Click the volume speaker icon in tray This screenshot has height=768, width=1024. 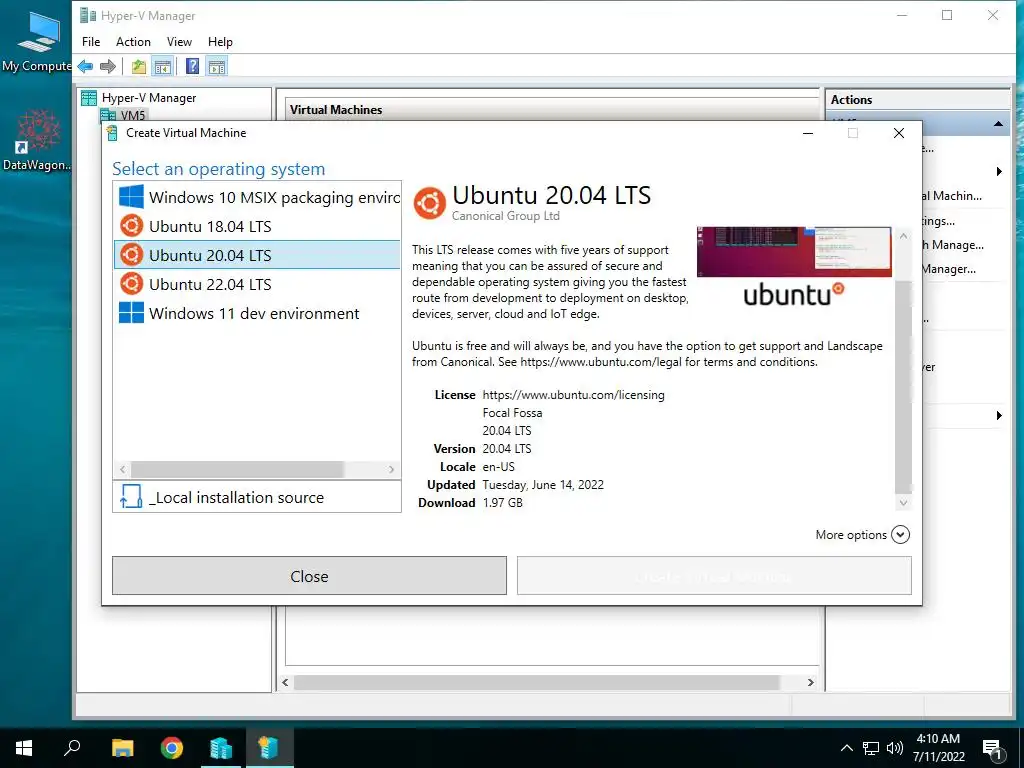[894, 748]
